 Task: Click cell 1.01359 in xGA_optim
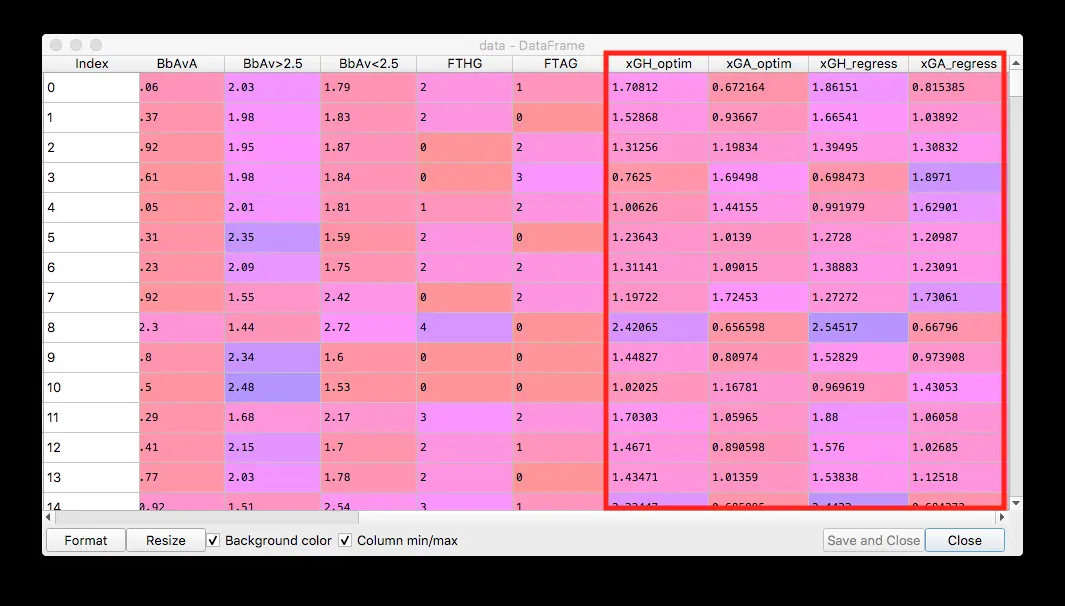(759, 478)
